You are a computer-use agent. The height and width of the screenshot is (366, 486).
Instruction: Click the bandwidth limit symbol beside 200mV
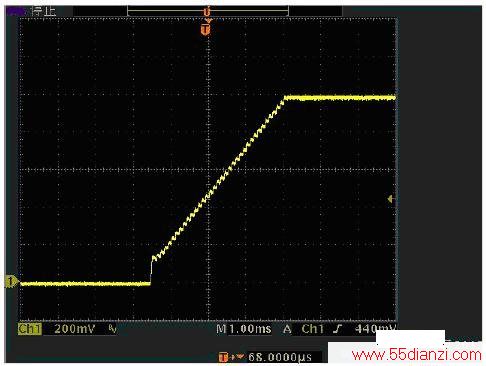112,329
